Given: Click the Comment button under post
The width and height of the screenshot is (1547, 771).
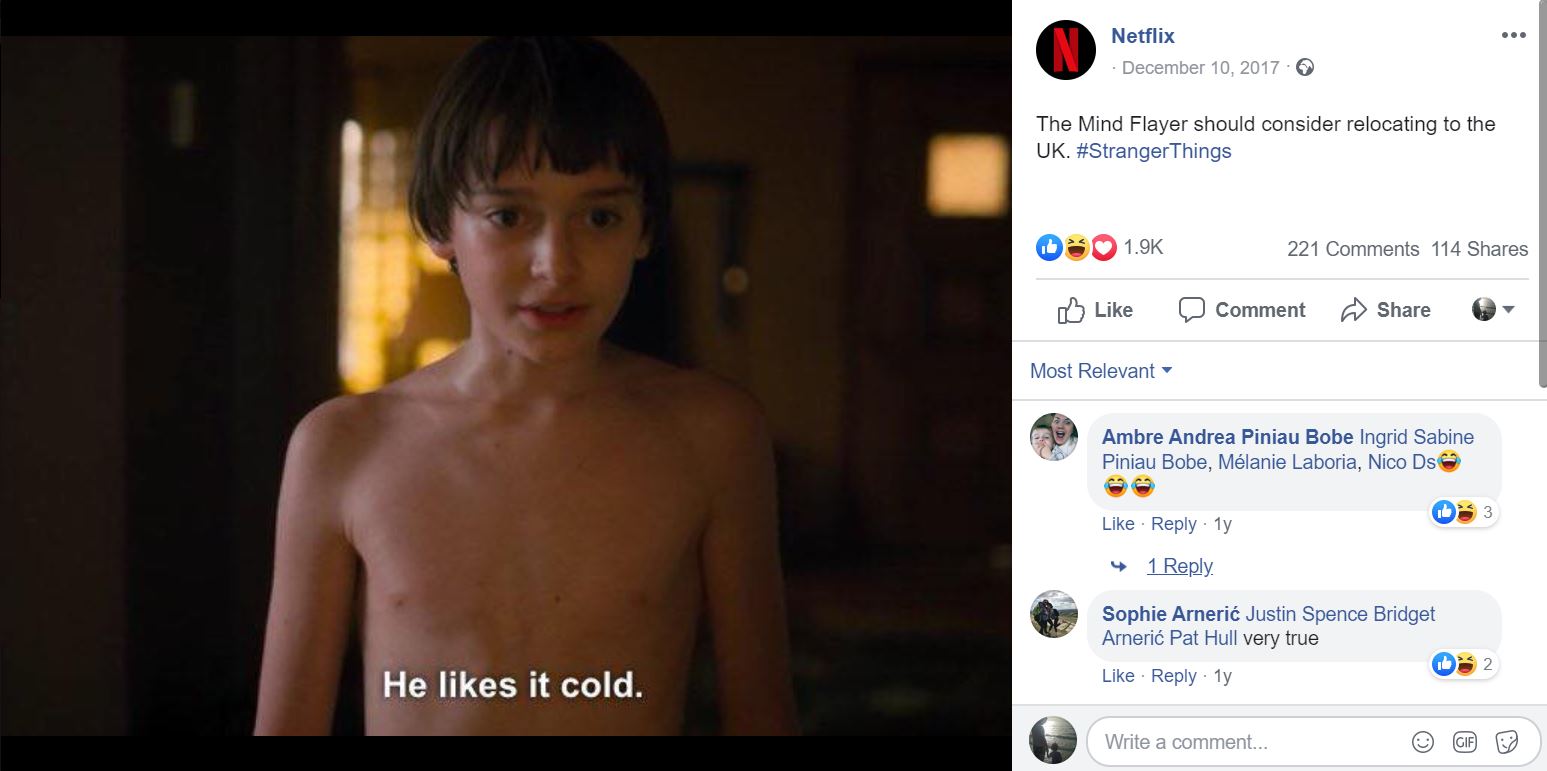Looking at the screenshot, I should coord(1242,310).
